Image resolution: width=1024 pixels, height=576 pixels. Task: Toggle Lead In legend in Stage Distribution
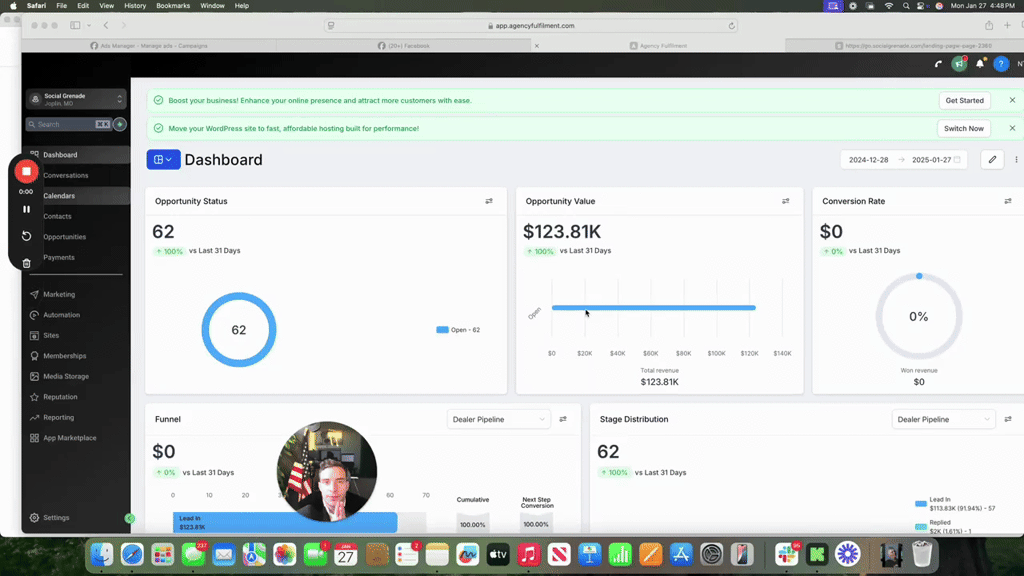click(955, 504)
